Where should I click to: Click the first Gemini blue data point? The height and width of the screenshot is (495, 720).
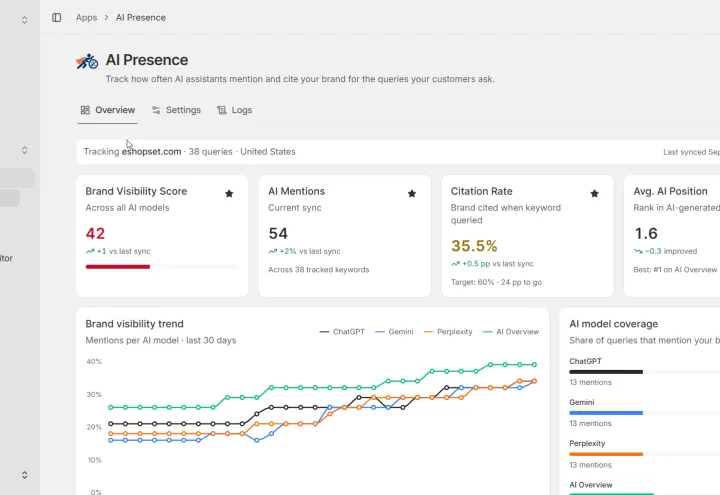[x=111, y=440]
